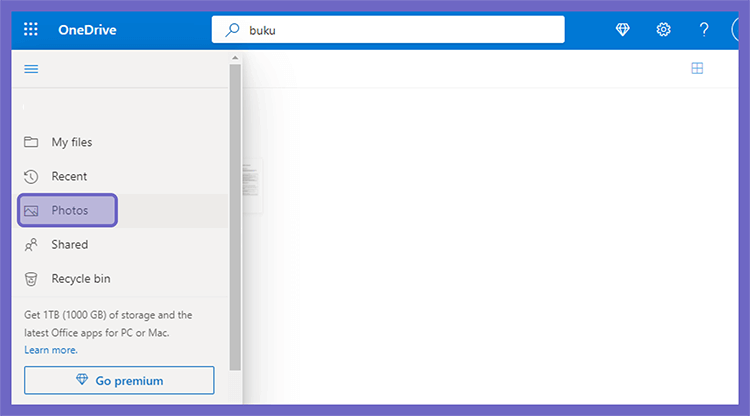Screen dimensions: 750x416
Task: Click the account profile circle
Action: click(x=735, y=30)
